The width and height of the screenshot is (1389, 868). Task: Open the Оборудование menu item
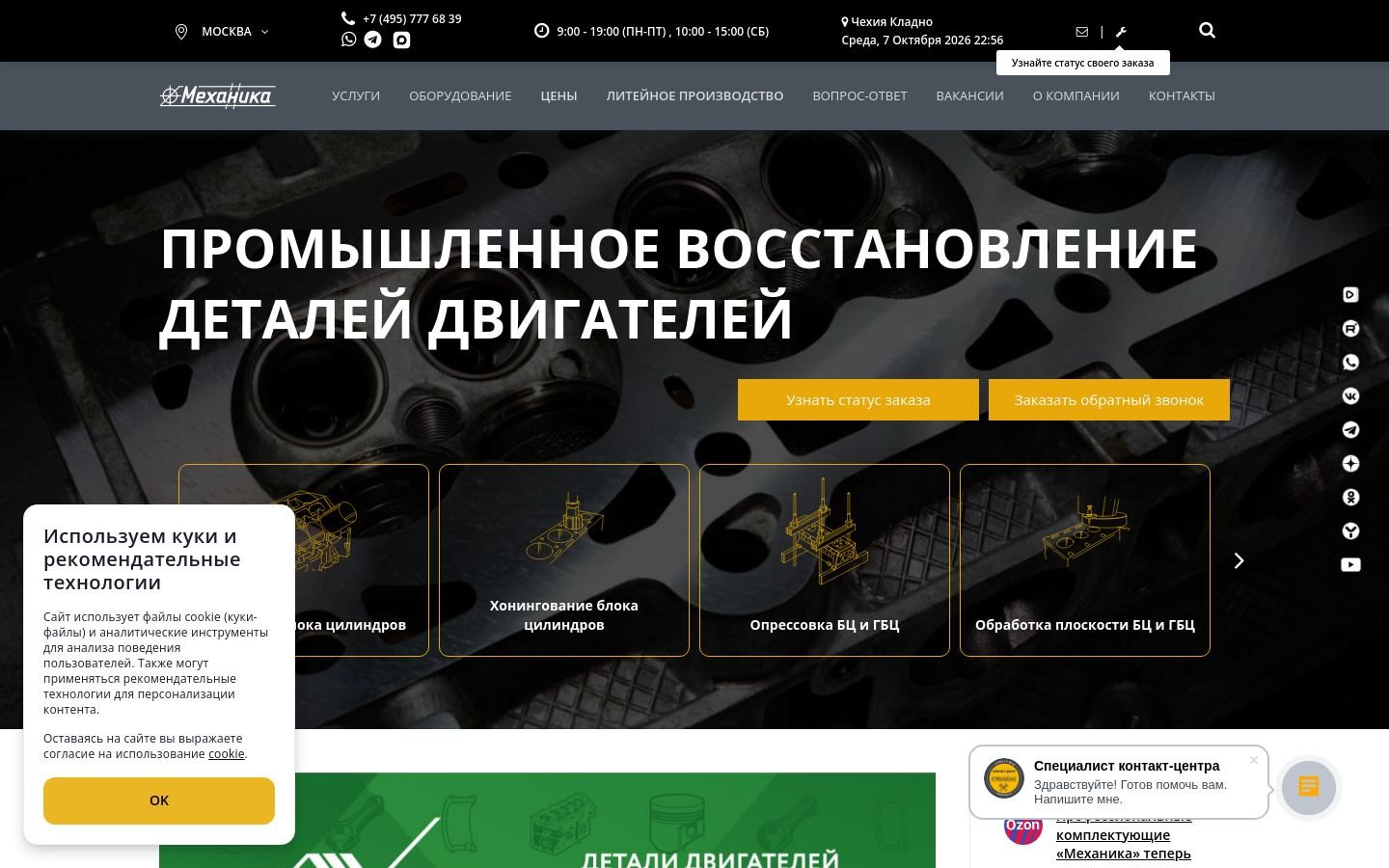tap(460, 95)
